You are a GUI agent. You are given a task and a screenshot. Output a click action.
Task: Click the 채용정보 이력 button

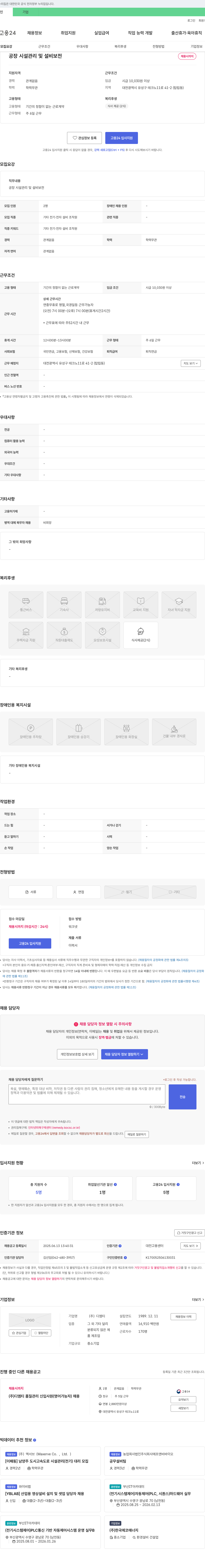(x=183, y=1317)
